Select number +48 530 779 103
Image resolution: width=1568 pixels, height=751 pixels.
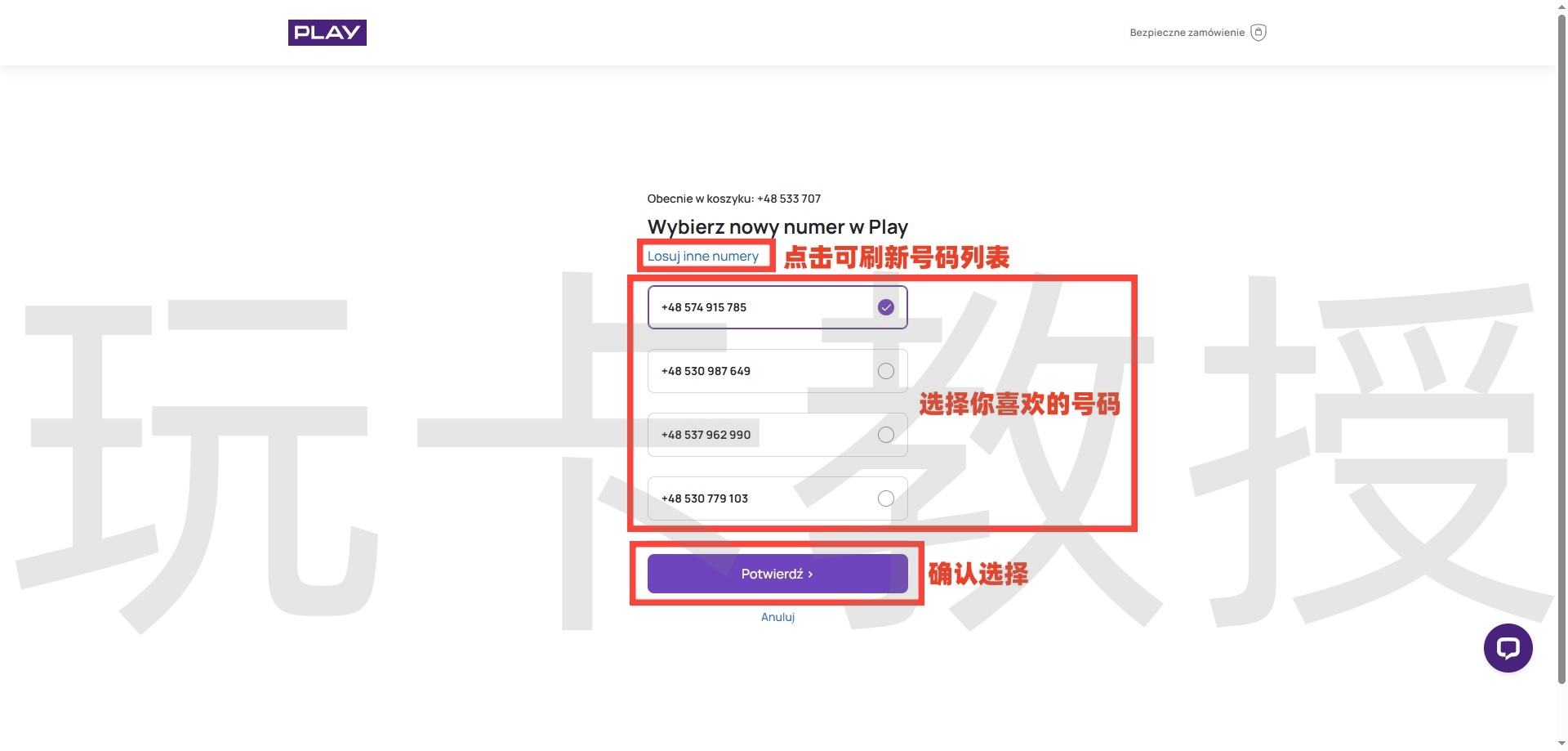(777, 498)
